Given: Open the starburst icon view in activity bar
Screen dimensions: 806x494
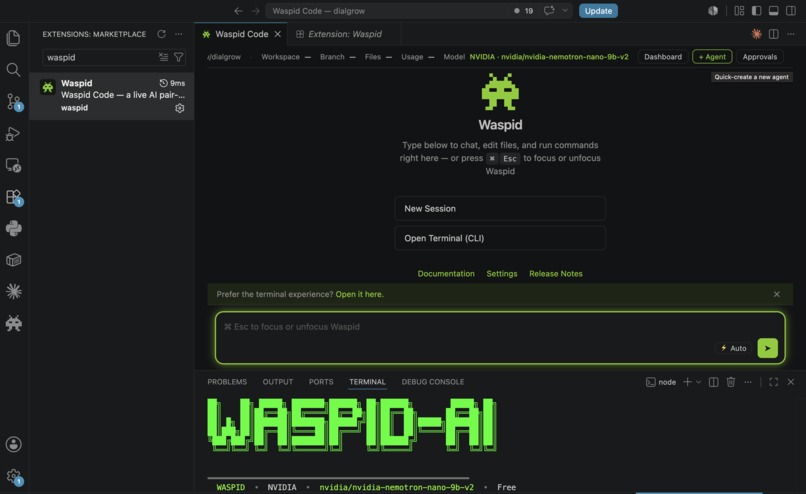Looking at the screenshot, I should (x=13, y=291).
